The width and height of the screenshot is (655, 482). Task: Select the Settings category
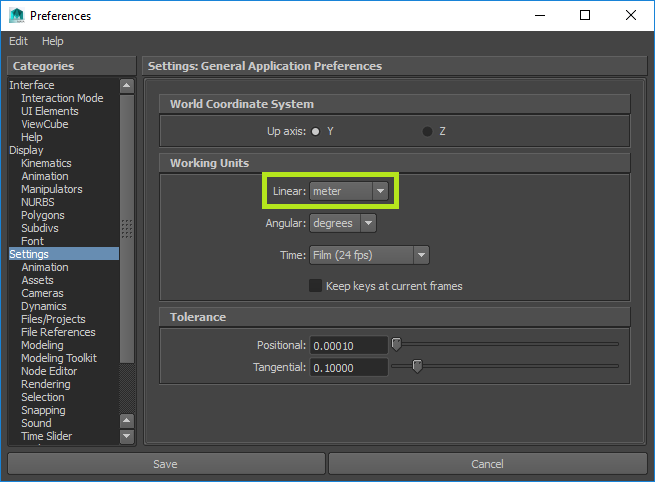[30, 254]
